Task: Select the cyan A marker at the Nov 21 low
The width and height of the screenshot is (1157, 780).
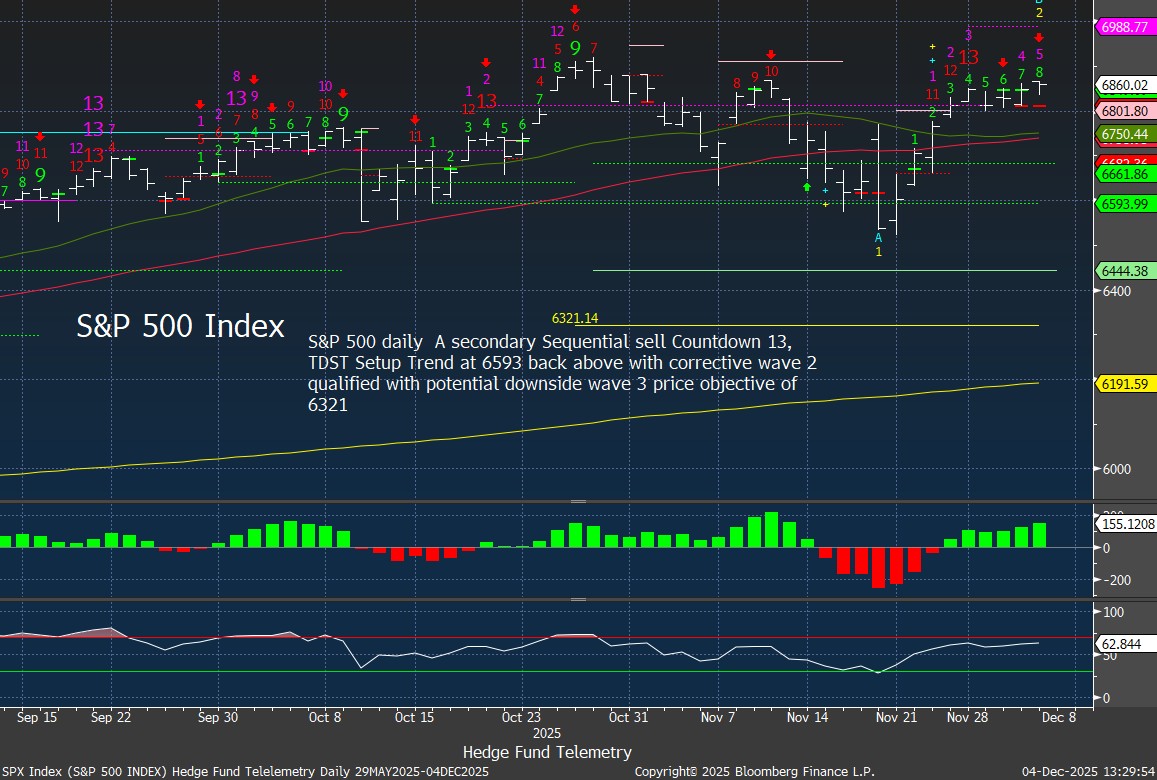Action: (x=879, y=237)
